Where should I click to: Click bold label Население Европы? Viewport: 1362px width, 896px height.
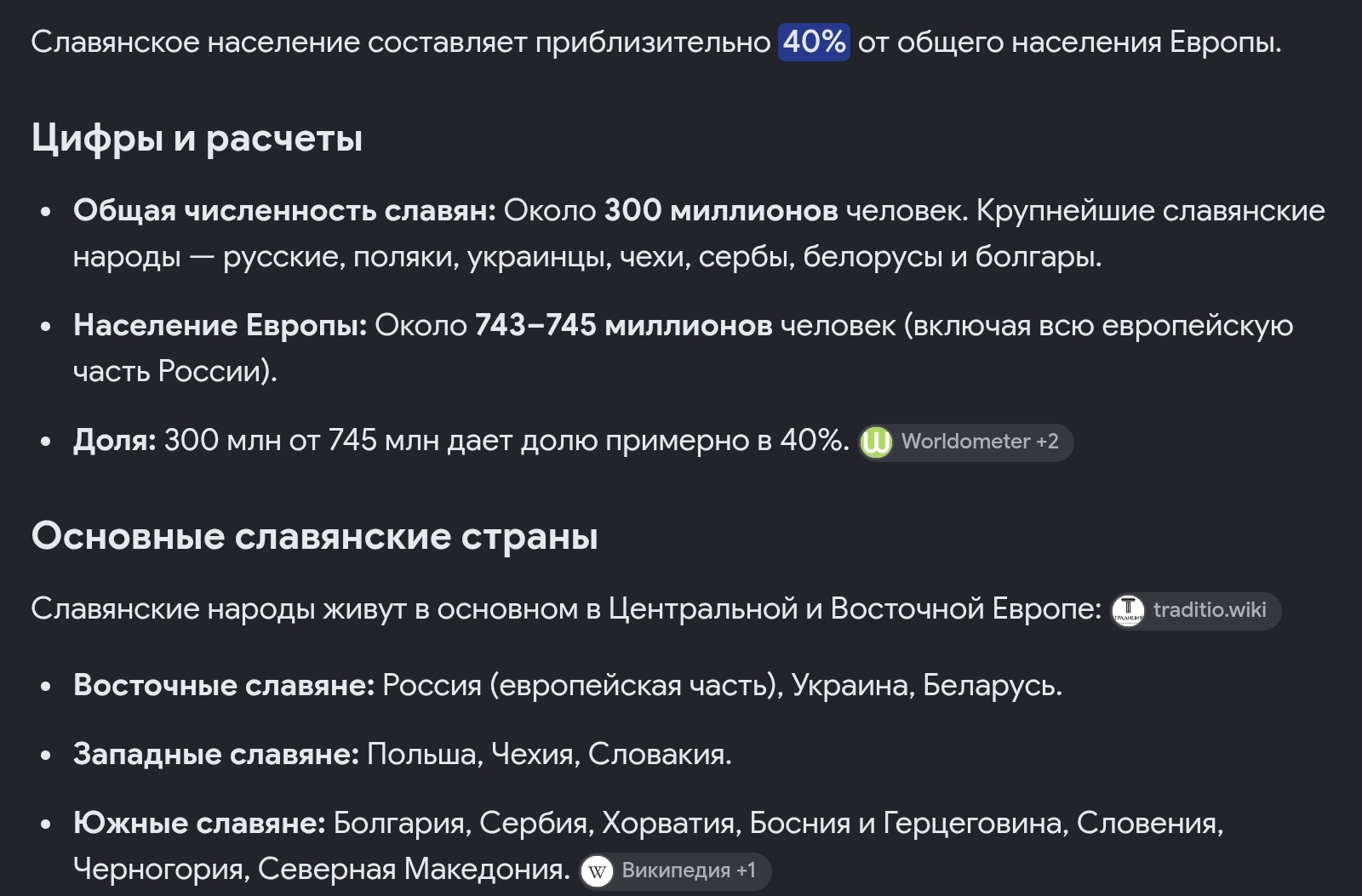coord(220,325)
